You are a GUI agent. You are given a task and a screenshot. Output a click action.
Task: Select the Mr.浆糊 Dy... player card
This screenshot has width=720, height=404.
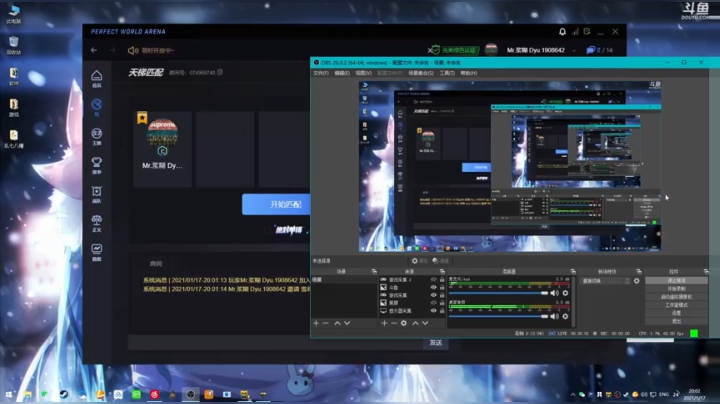coord(162,149)
